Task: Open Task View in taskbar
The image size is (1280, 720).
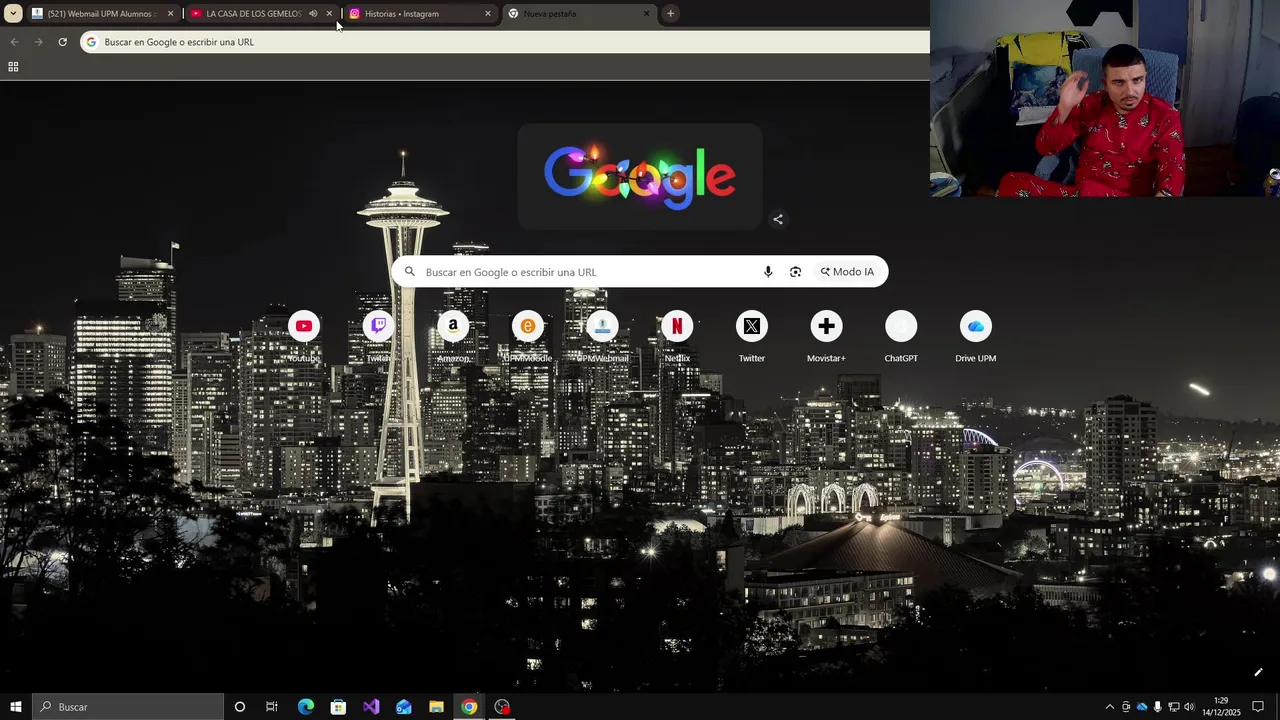Action: 272,707
